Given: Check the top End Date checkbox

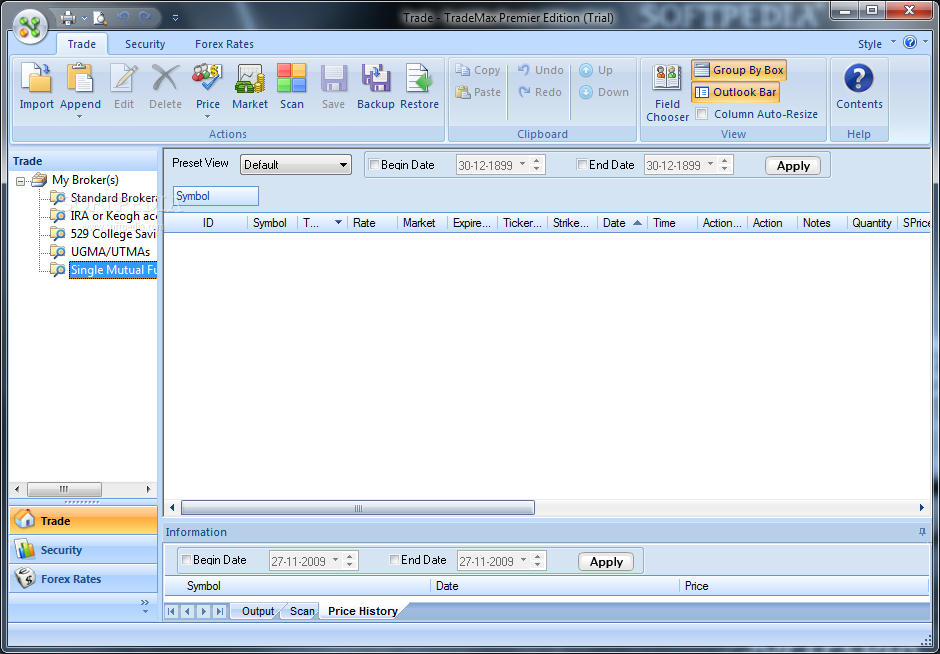Looking at the screenshot, I should coord(582,164).
